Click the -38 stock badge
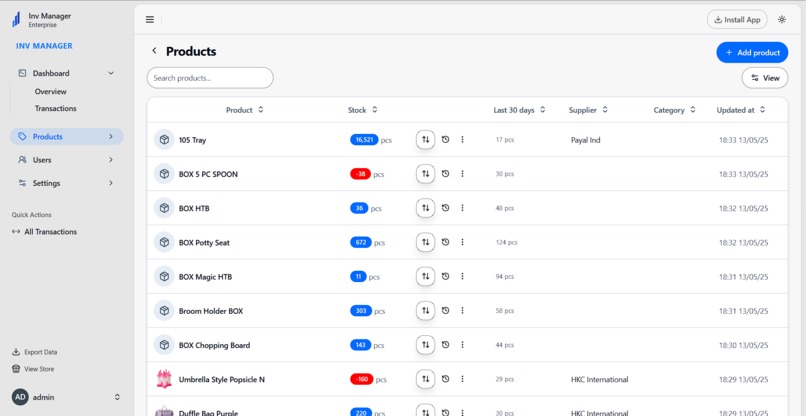The image size is (806, 416). pyautogui.click(x=360, y=174)
